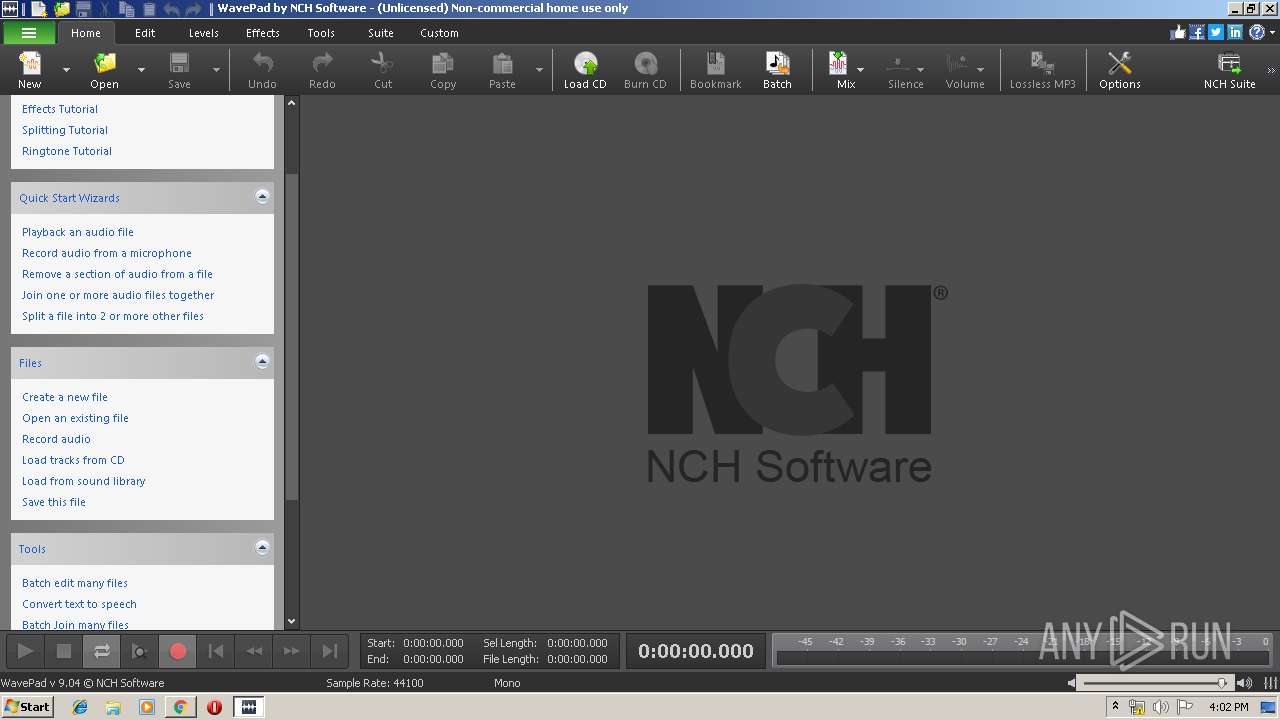Click the 'Create a new file' link
Viewport: 1280px width, 720px height.
click(x=65, y=397)
